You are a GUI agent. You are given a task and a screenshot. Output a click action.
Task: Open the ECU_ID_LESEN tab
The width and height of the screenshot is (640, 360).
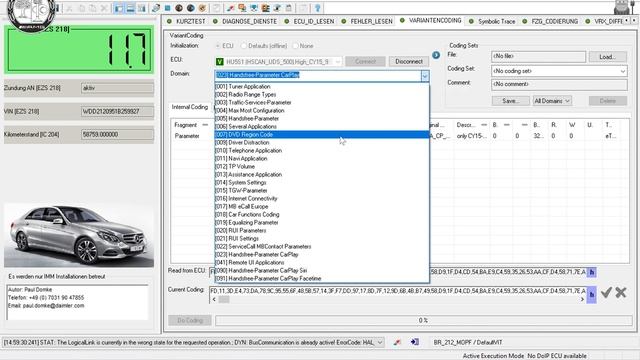click(x=313, y=21)
